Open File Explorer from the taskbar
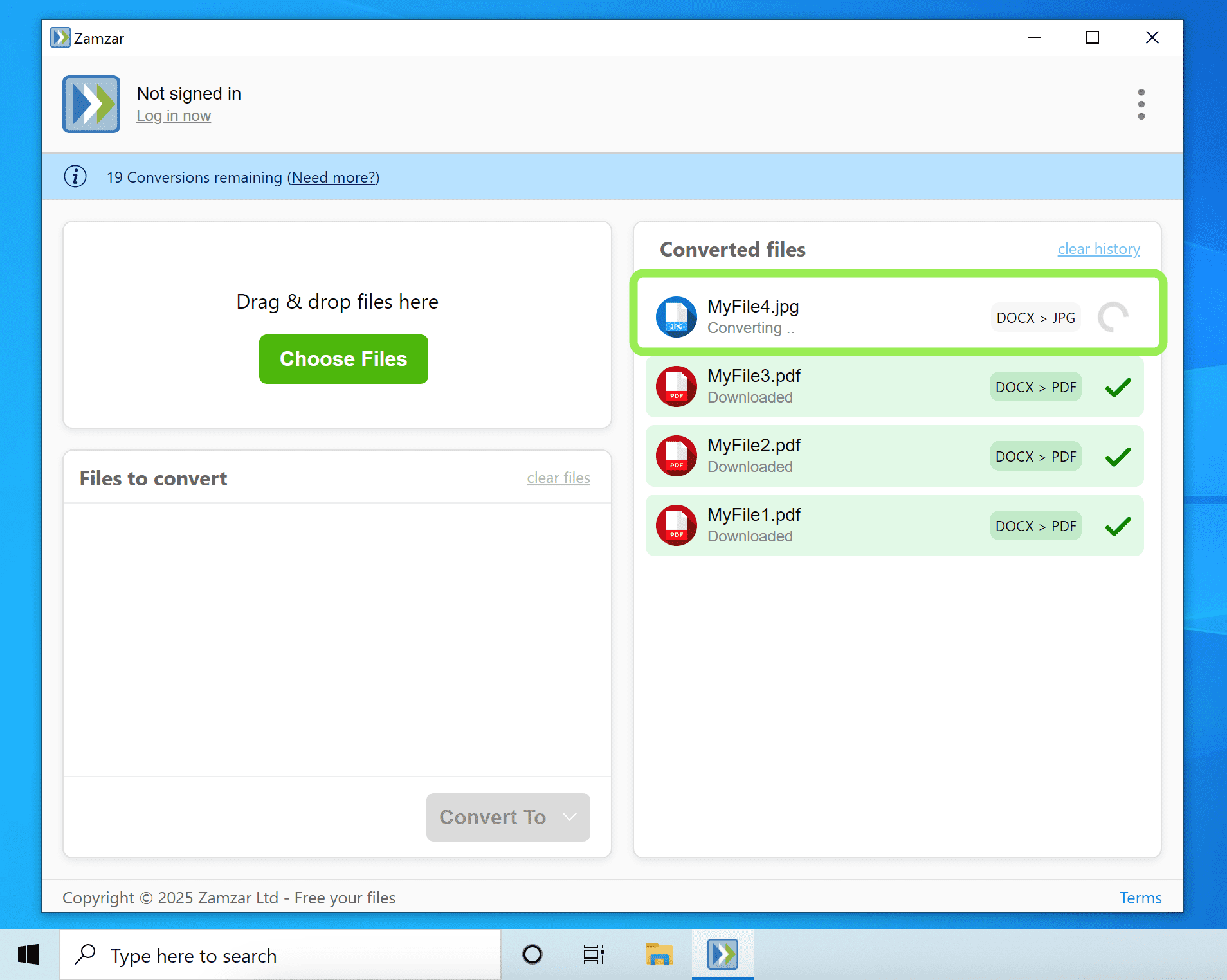The height and width of the screenshot is (980, 1227). (x=659, y=954)
